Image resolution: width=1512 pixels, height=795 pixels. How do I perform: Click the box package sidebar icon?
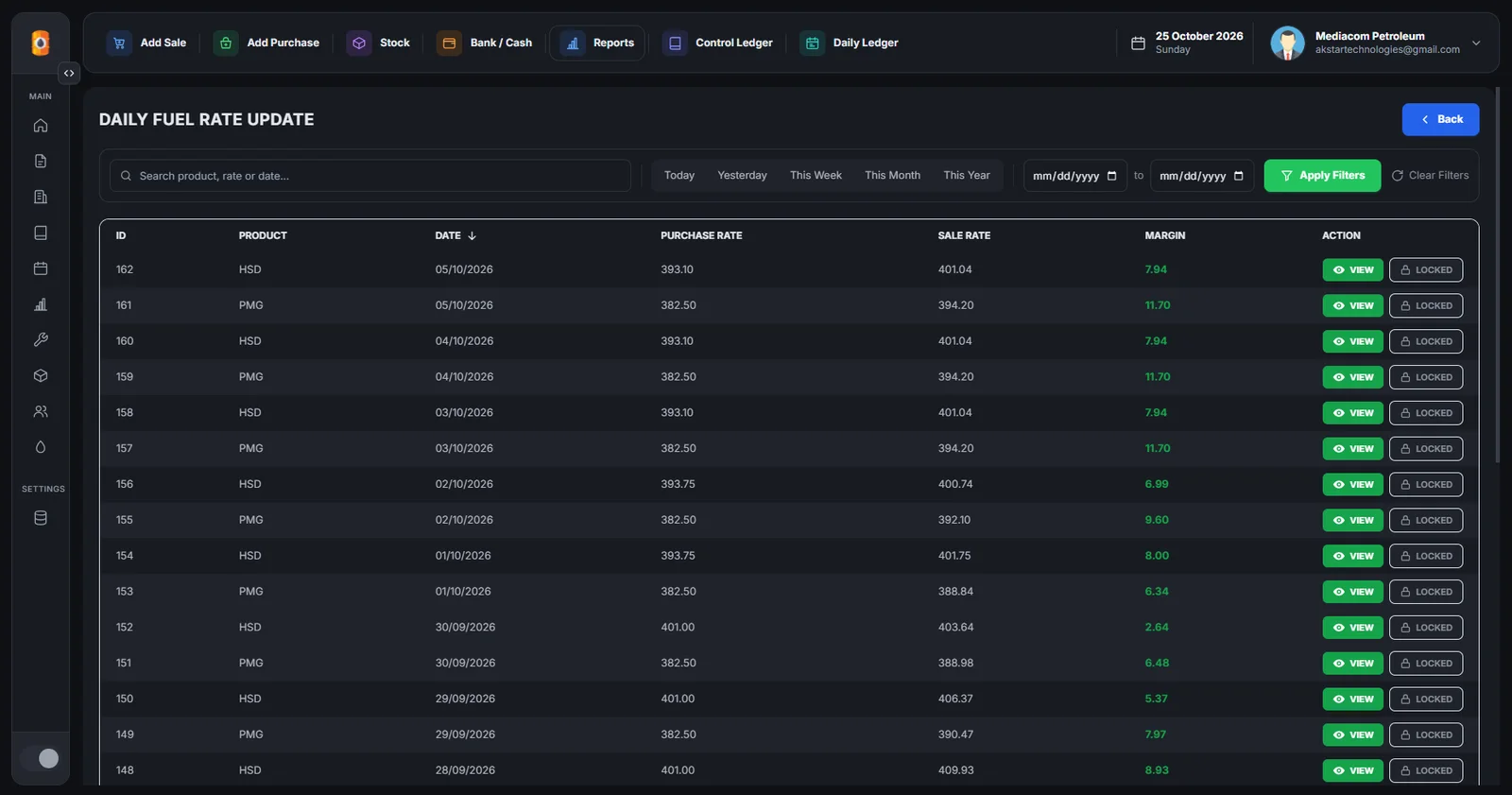click(41, 376)
